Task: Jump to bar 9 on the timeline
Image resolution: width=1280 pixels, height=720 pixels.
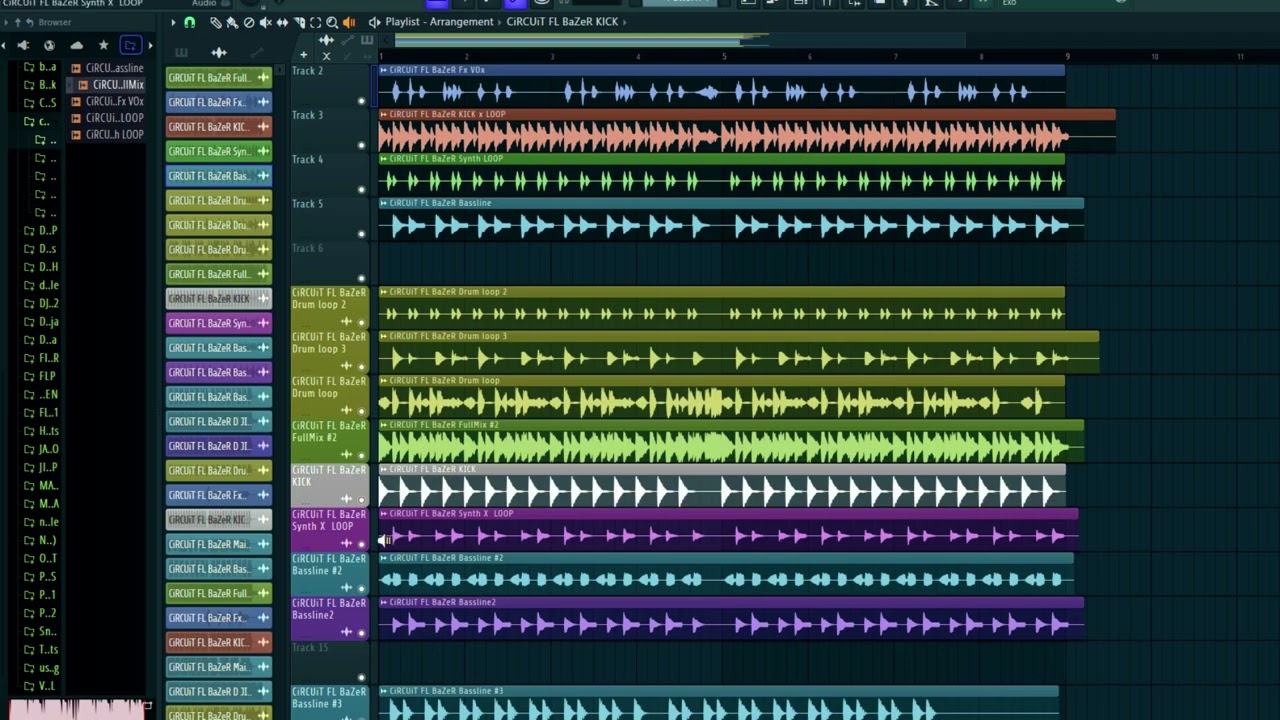Action: (1067, 56)
